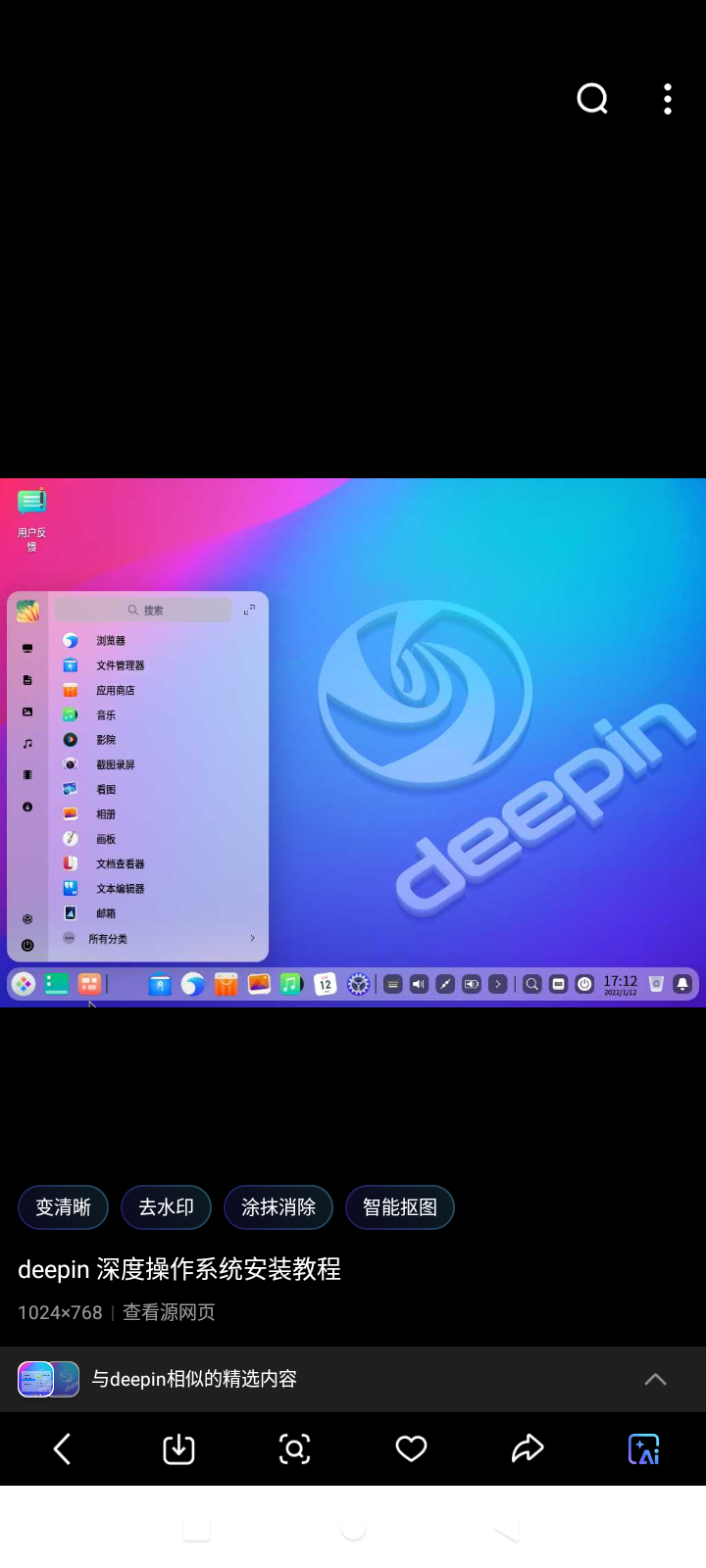The height and width of the screenshot is (1568, 706).
Task: Tap the similar content preview thumbnail
Action: pos(48,1379)
